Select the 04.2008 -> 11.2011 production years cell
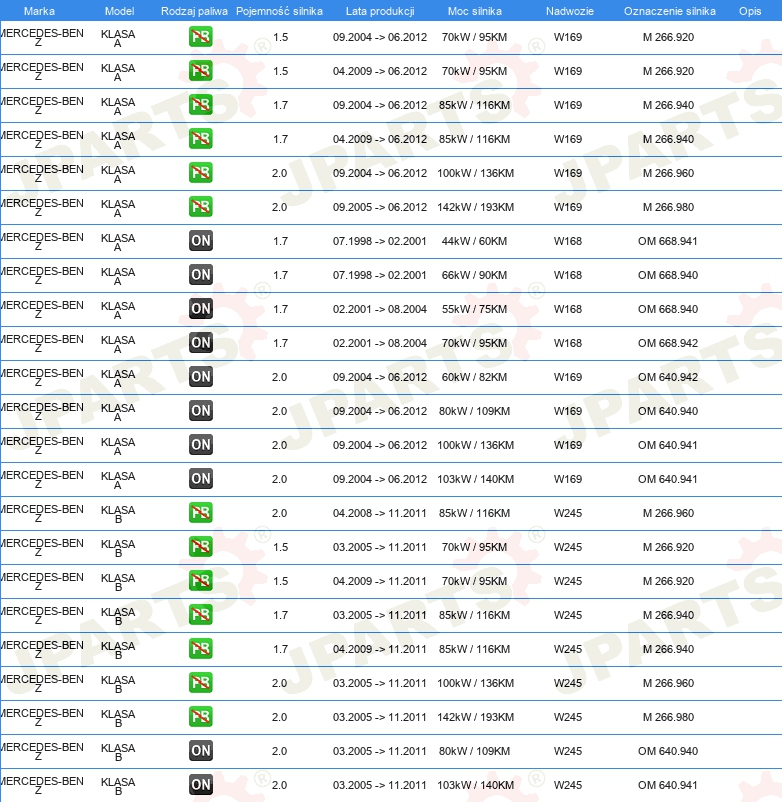 click(379, 513)
